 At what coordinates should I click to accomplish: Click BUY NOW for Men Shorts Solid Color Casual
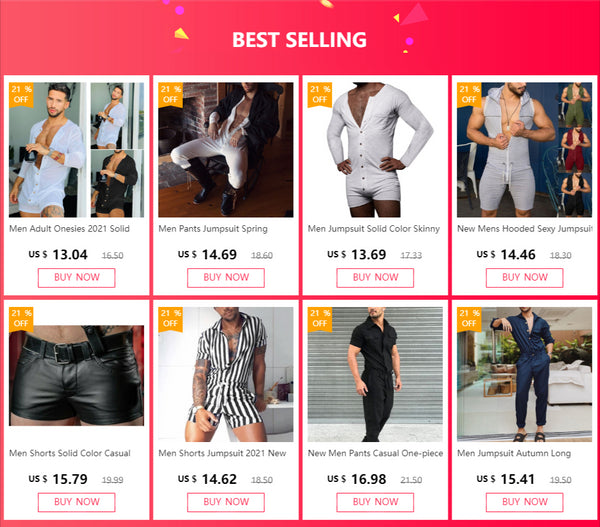[x=76, y=501]
